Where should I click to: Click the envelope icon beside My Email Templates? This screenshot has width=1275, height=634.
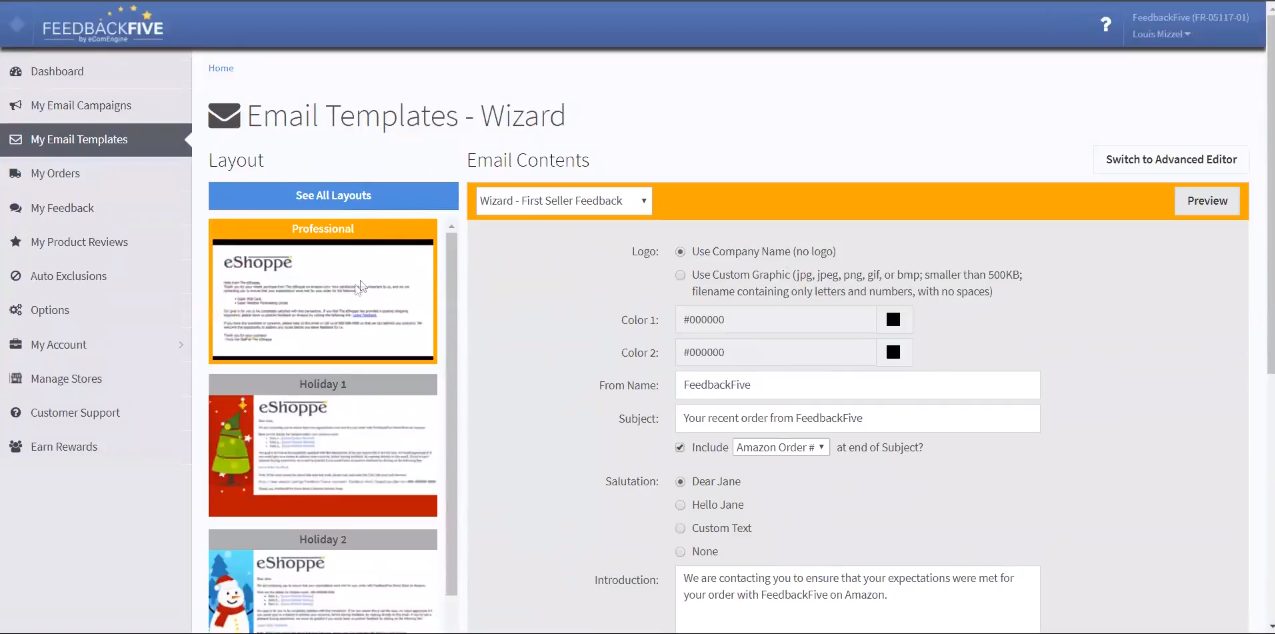15,140
